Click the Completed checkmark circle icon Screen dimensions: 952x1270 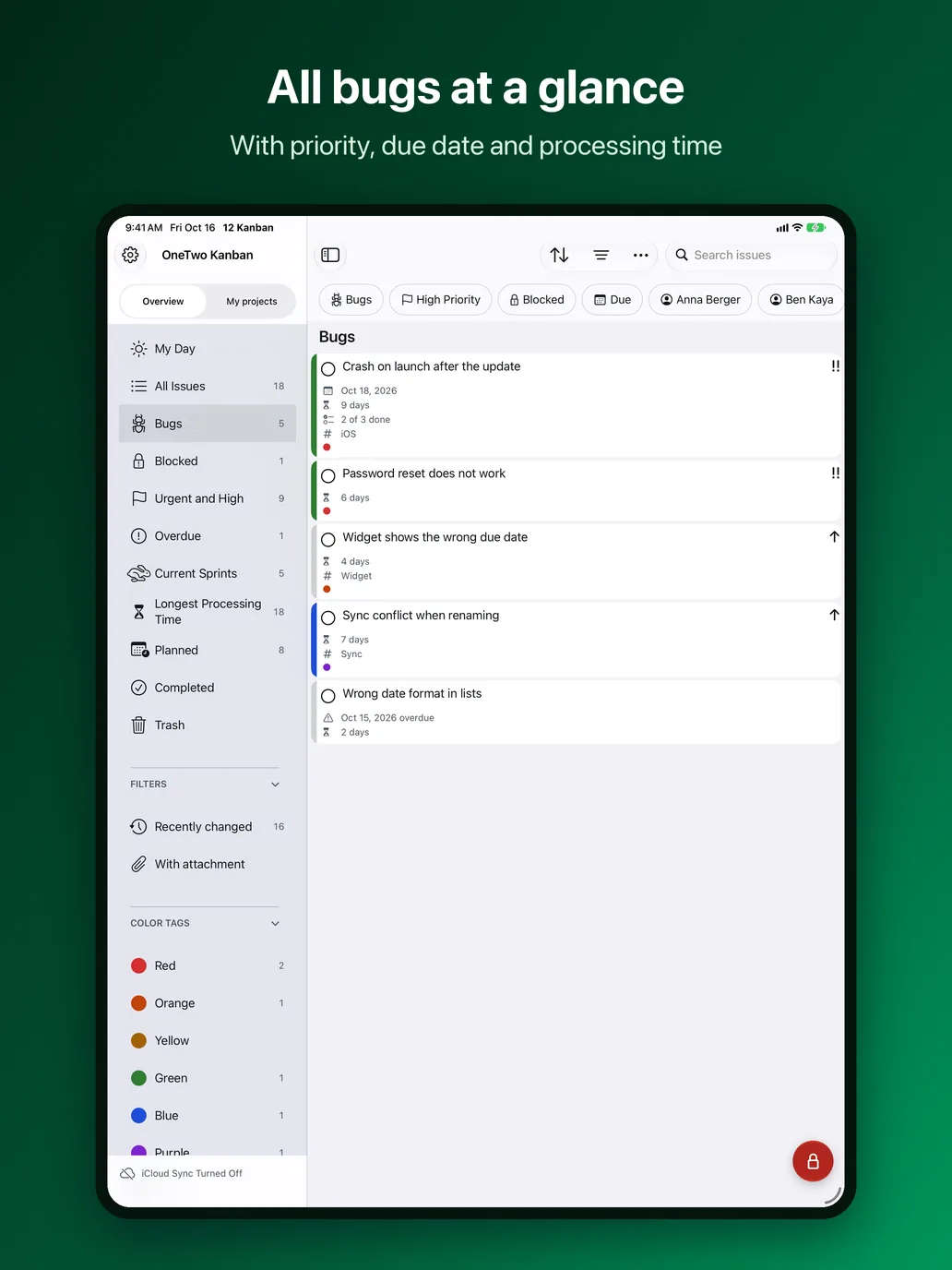138,688
